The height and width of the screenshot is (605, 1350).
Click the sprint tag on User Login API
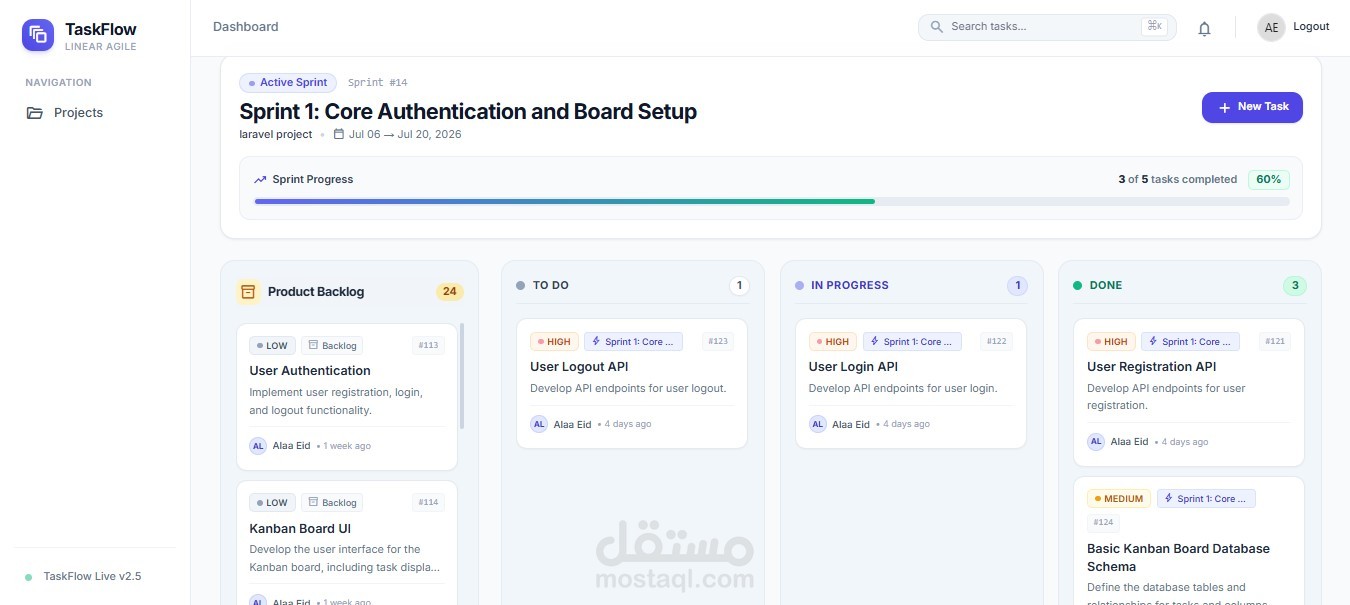pos(912,342)
